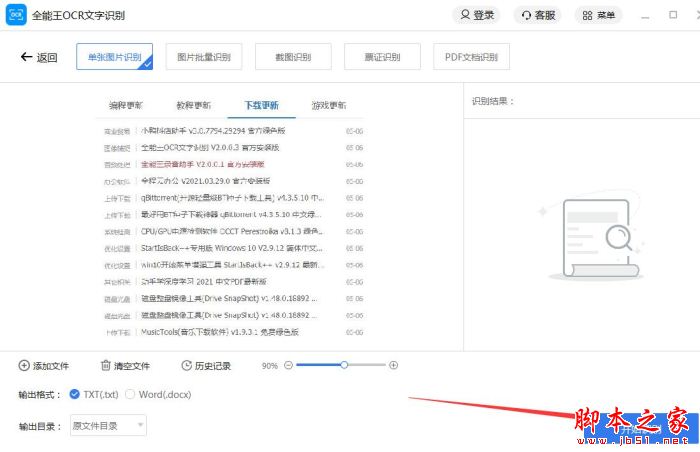
Task: Select the 单张图片识别 tab
Action: 114,57
